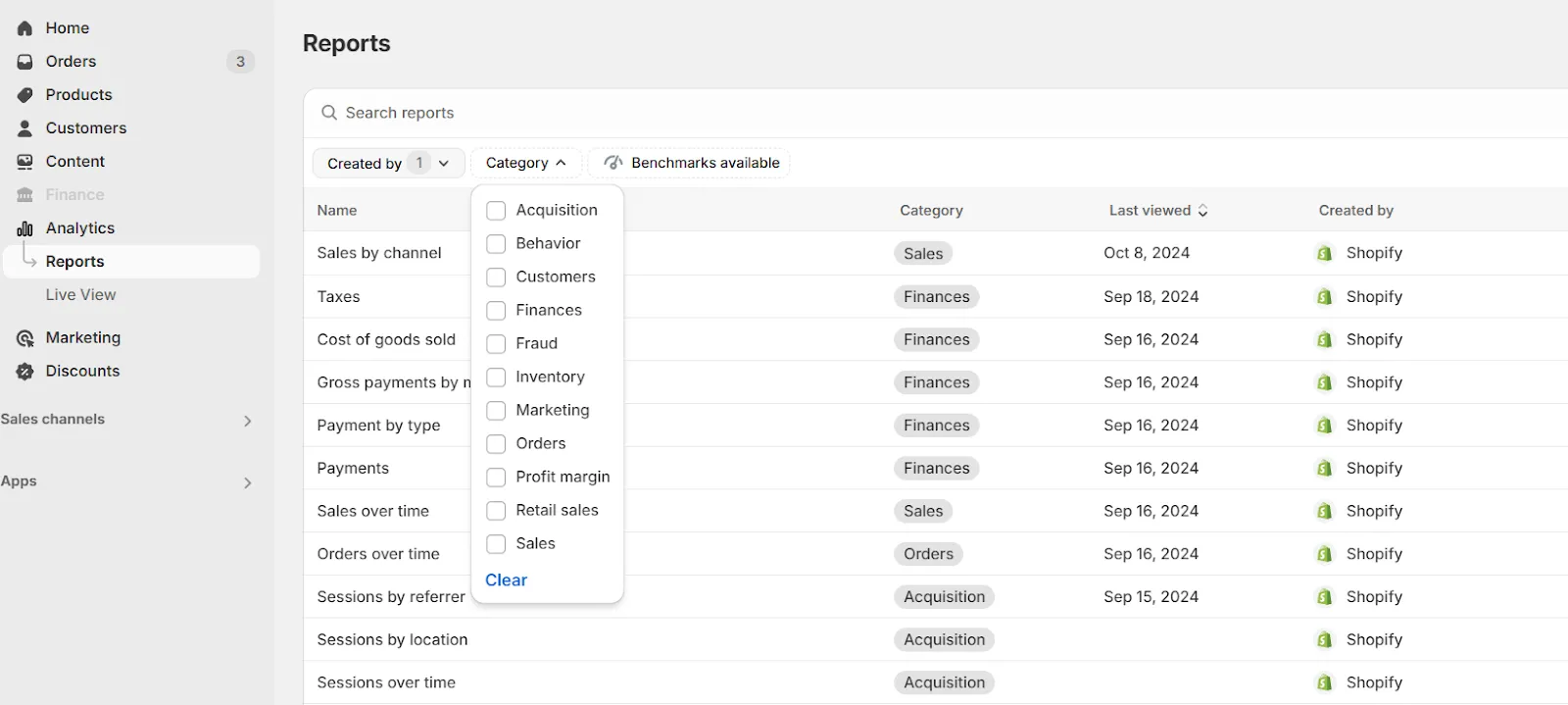The width and height of the screenshot is (1568, 705).
Task: Clear the category filter selections
Action: pos(506,580)
